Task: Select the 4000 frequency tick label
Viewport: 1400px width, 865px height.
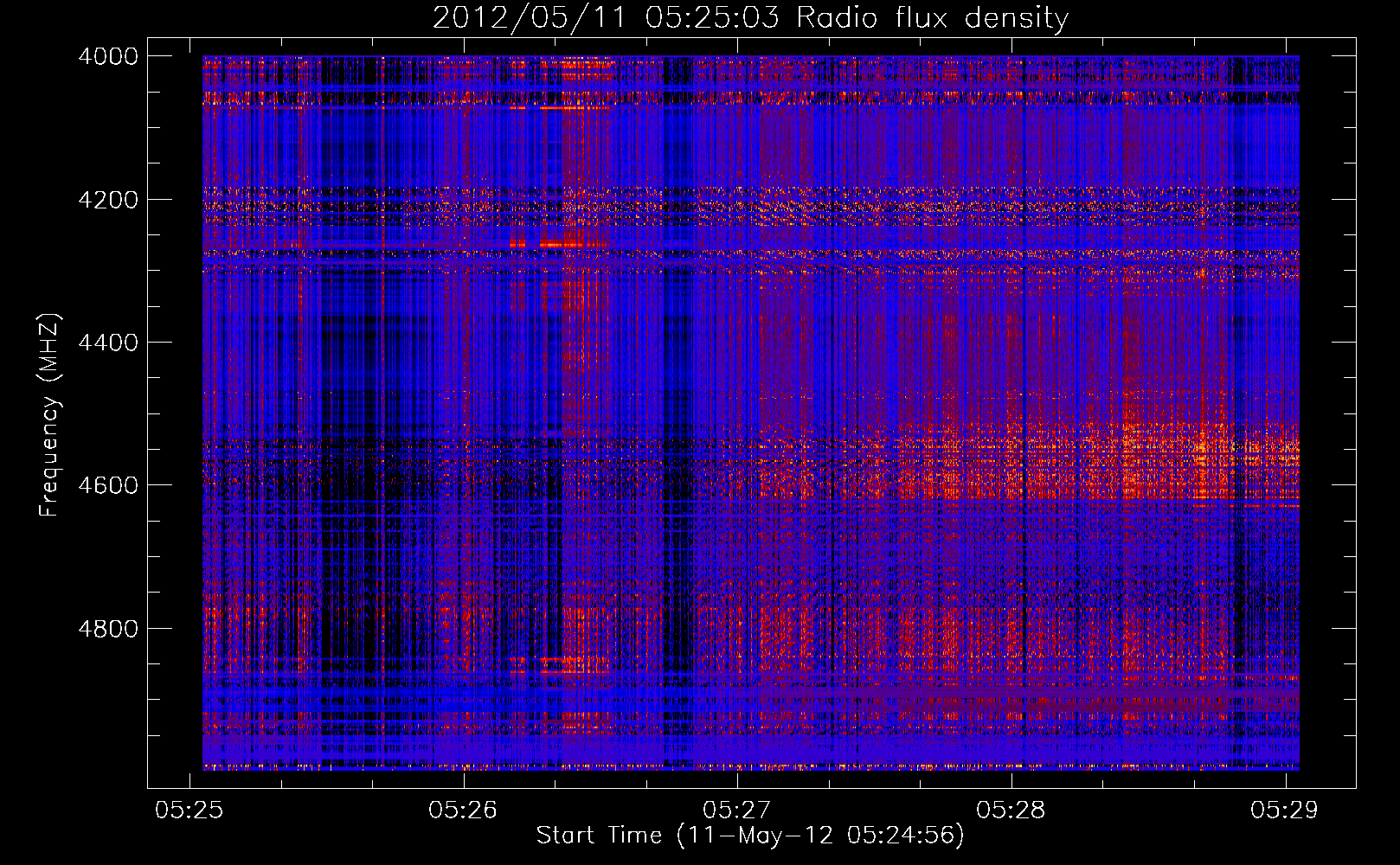Action: pyautogui.click(x=108, y=56)
